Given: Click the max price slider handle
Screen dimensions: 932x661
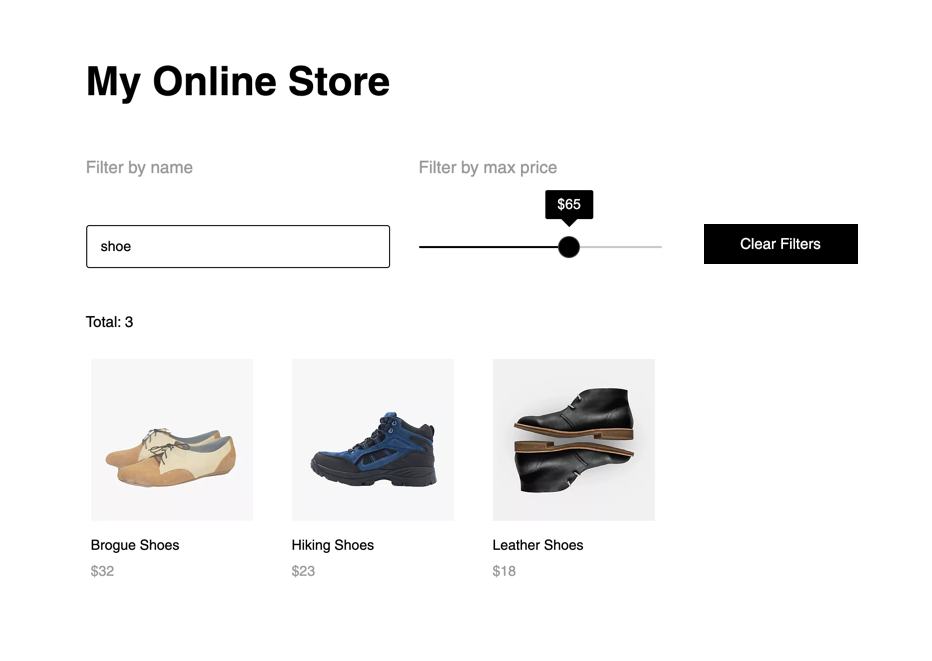Looking at the screenshot, I should tap(569, 247).
